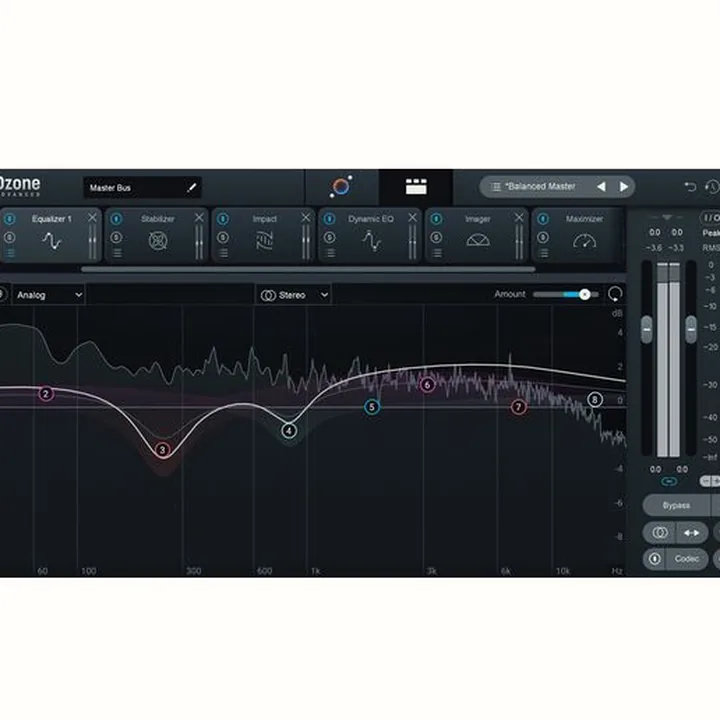Viewport: 720px width, 720px height.
Task: Click the link icon under the meters
Action: pos(669,481)
